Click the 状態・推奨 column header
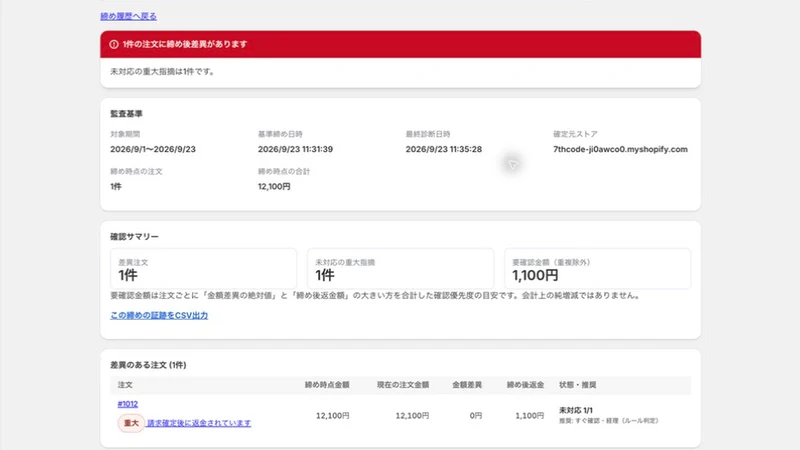The height and width of the screenshot is (450, 800). 578,385
